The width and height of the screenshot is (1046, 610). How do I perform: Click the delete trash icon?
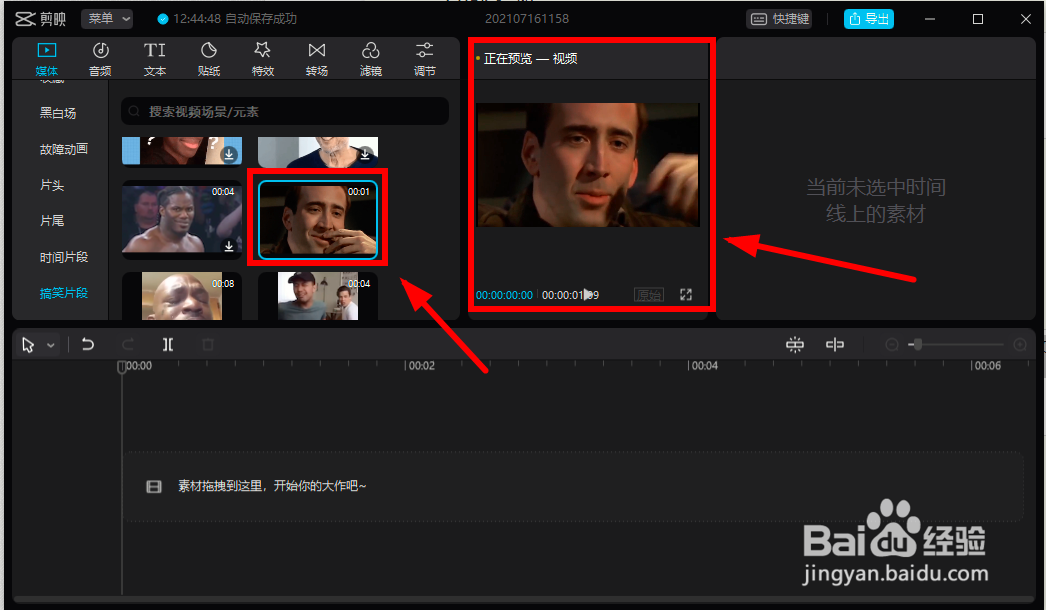[x=208, y=344]
